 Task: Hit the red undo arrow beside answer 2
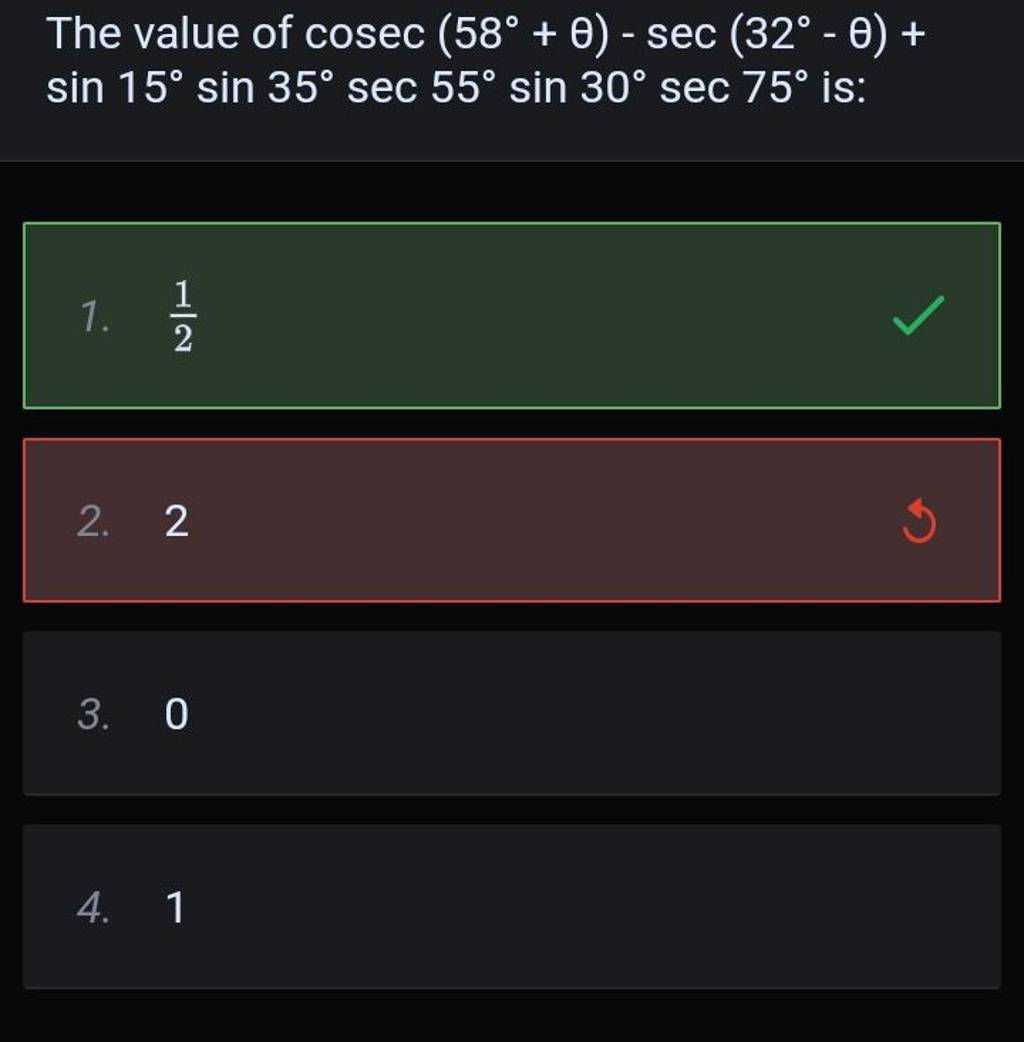(x=916, y=519)
